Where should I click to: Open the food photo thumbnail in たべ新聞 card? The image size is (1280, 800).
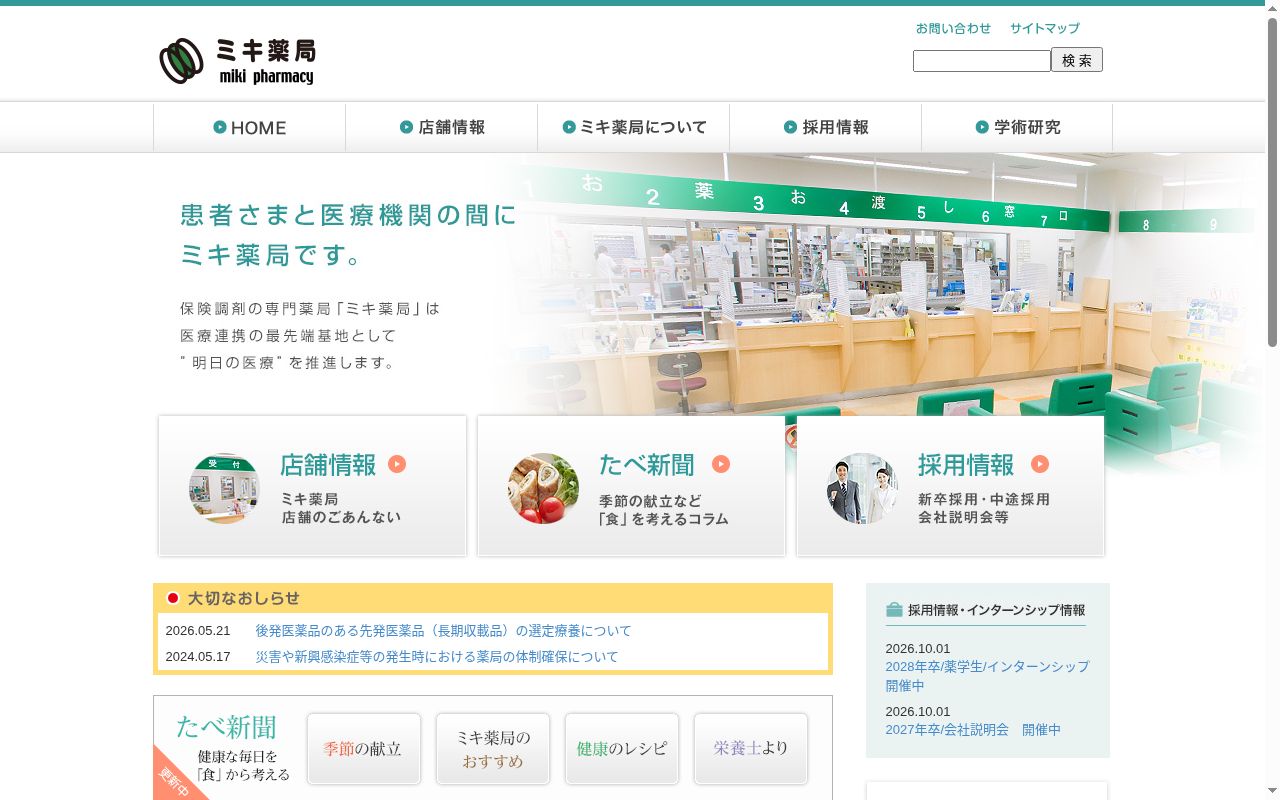543,488
